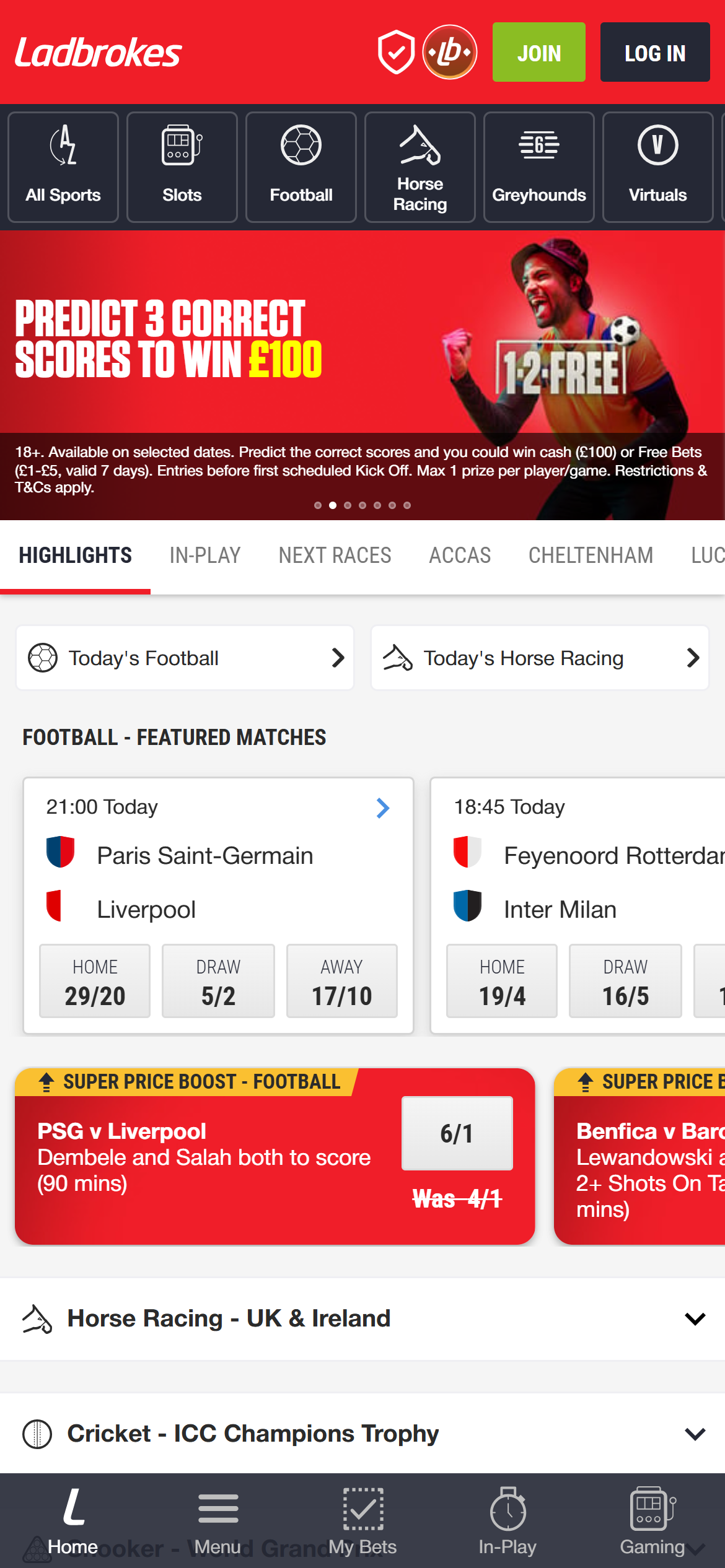Image resolution: width=725 pixels, height=1568 pixels.
Task: Add the 6/1 Super Price Boost selection
Action: [x=457, y=1133]
